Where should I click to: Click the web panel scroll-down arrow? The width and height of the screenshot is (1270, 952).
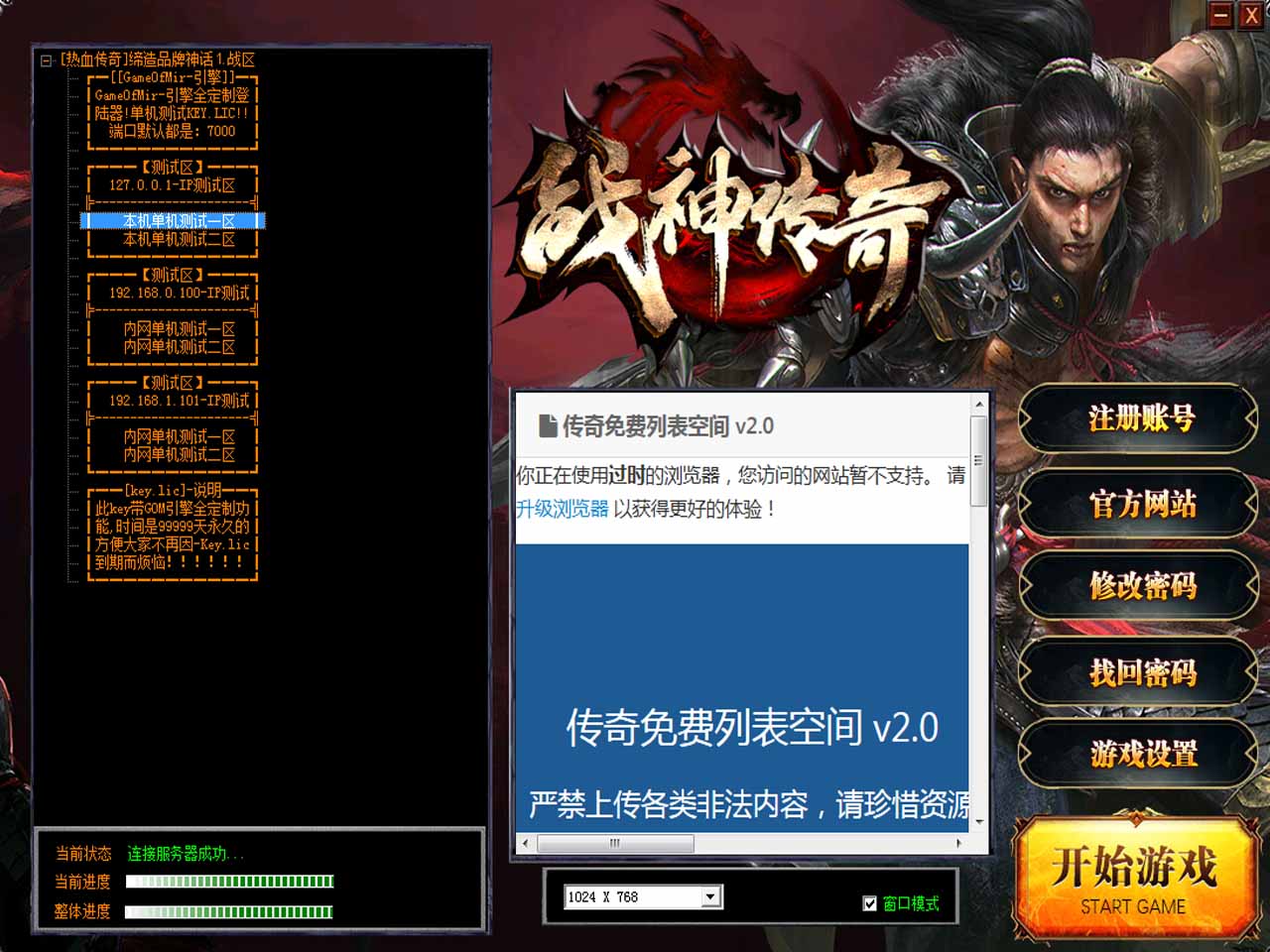pyautogui.click(x=979, y=821)
